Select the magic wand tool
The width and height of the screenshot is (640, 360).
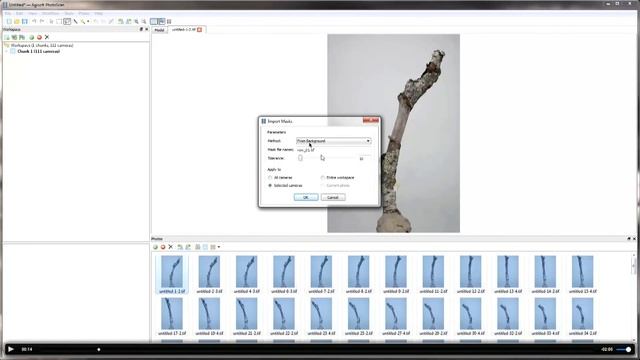[83, 21]
